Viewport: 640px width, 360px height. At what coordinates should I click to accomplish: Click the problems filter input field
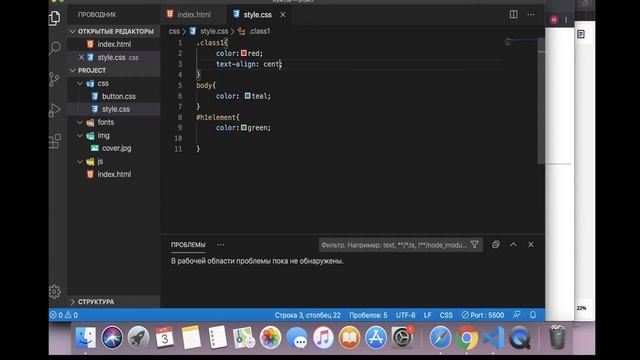click(394, 245)
